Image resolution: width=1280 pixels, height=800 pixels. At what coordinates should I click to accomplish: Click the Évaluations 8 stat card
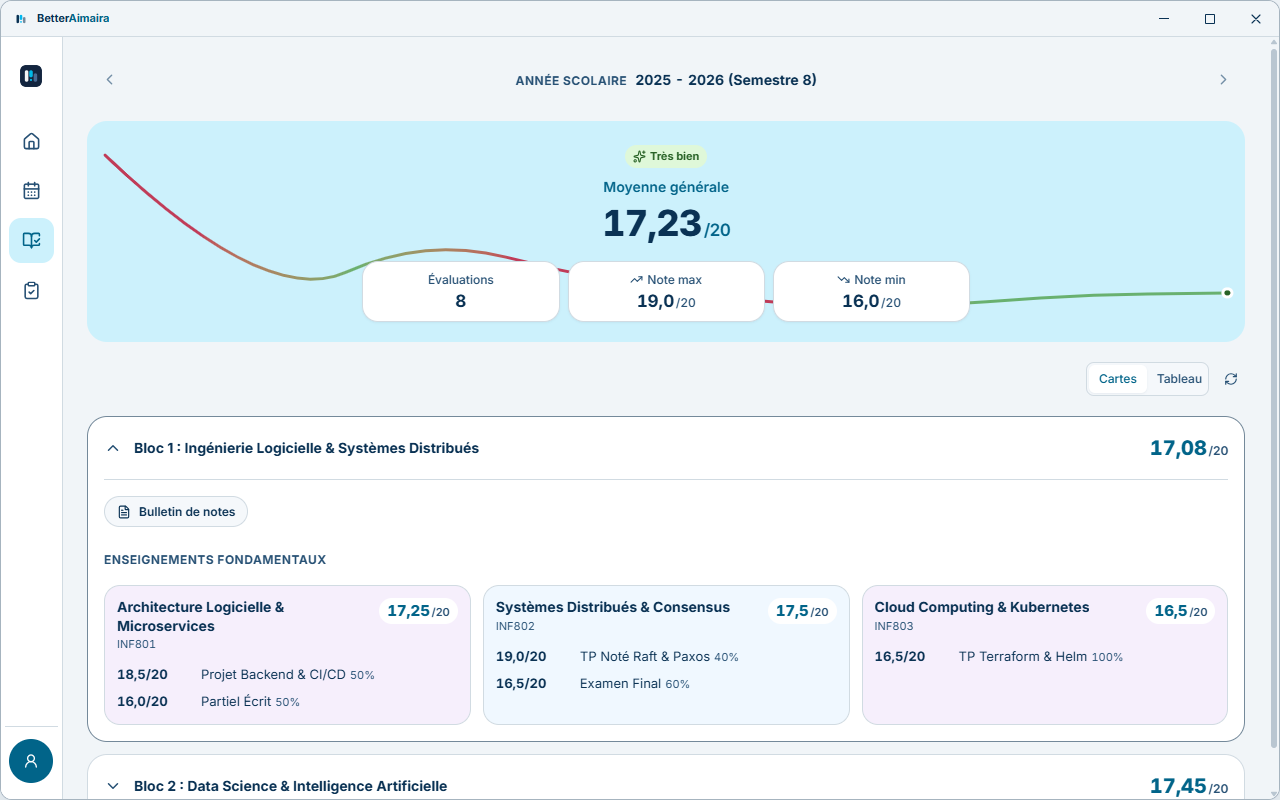click(x=461, y=292)
